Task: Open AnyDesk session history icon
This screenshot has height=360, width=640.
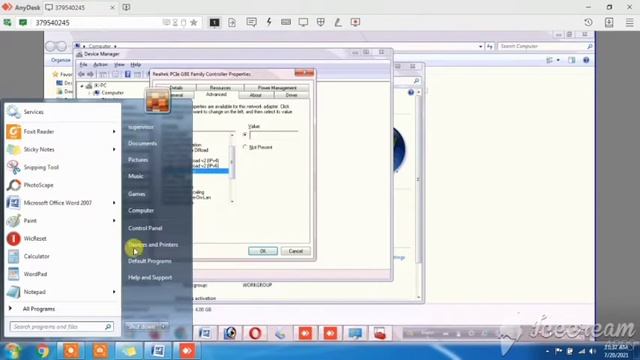Action: coord(588,22)
